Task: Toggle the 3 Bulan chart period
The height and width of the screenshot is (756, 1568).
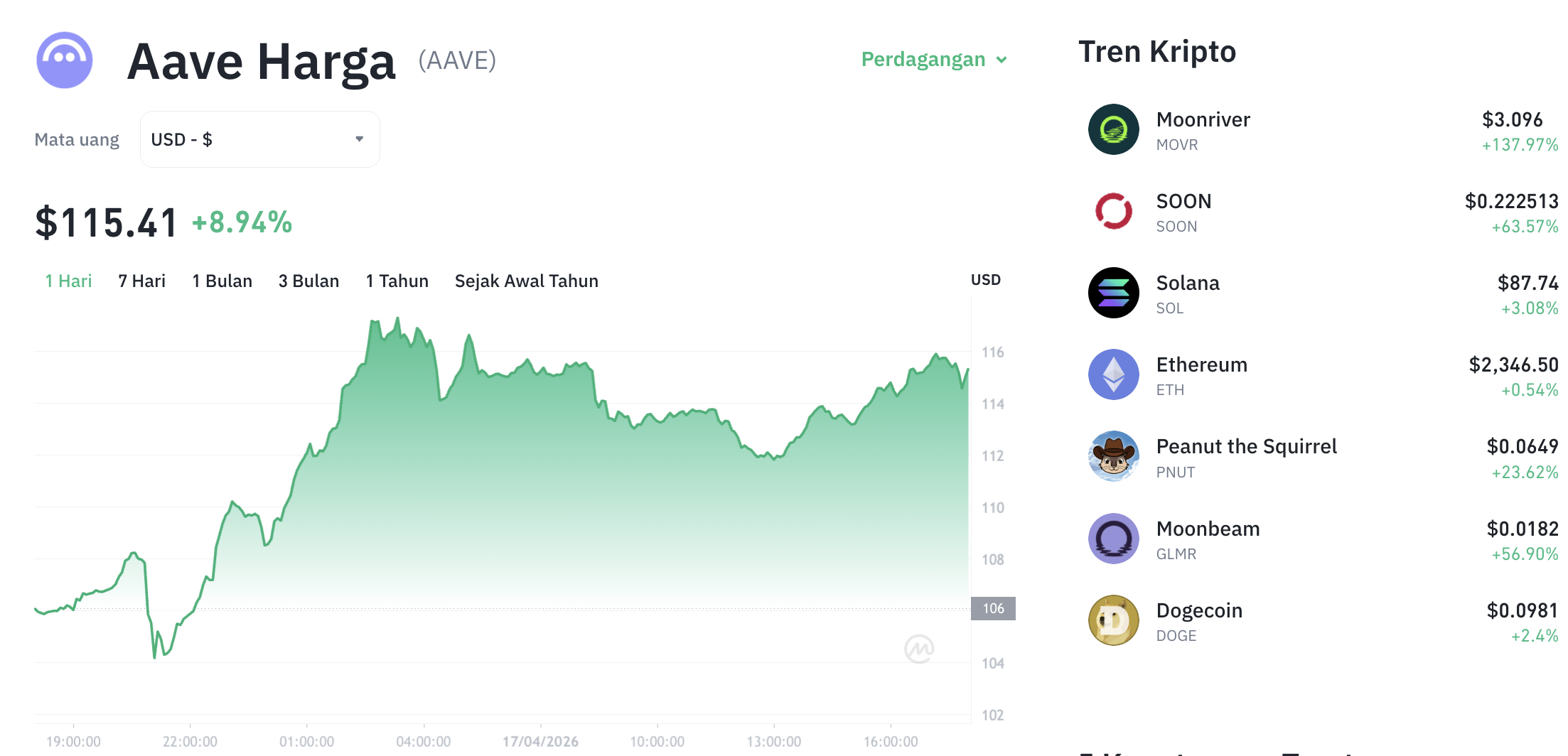Action: point(308,281)
